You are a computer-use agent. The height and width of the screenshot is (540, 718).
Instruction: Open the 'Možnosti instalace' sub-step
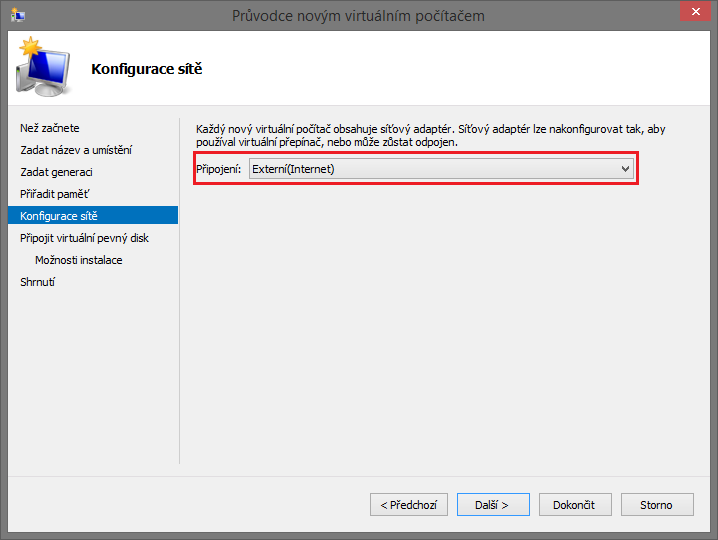coord(79,260)
